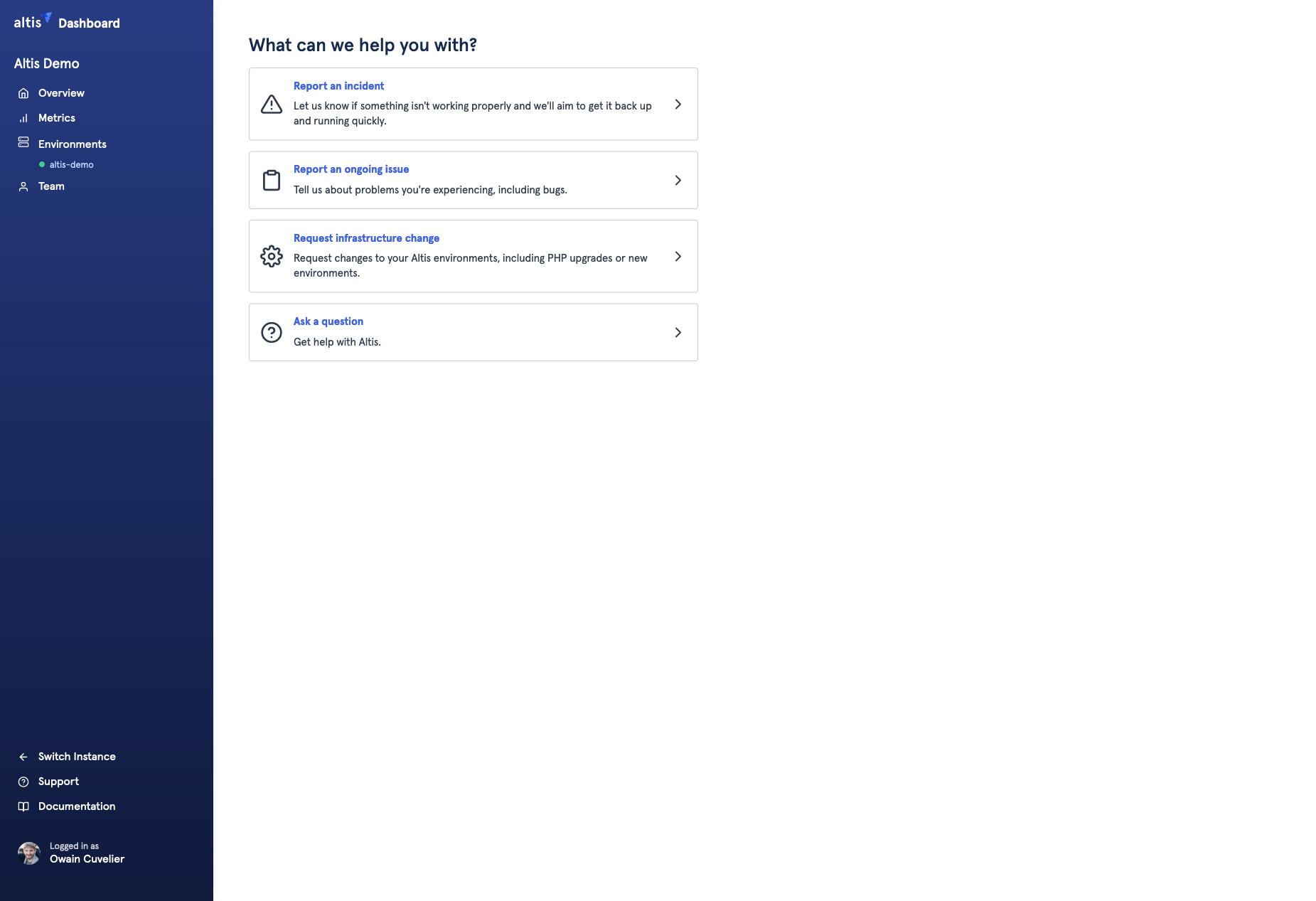
Task: Click the green status dot beside altis-demo
Action: tap(42, 164)
